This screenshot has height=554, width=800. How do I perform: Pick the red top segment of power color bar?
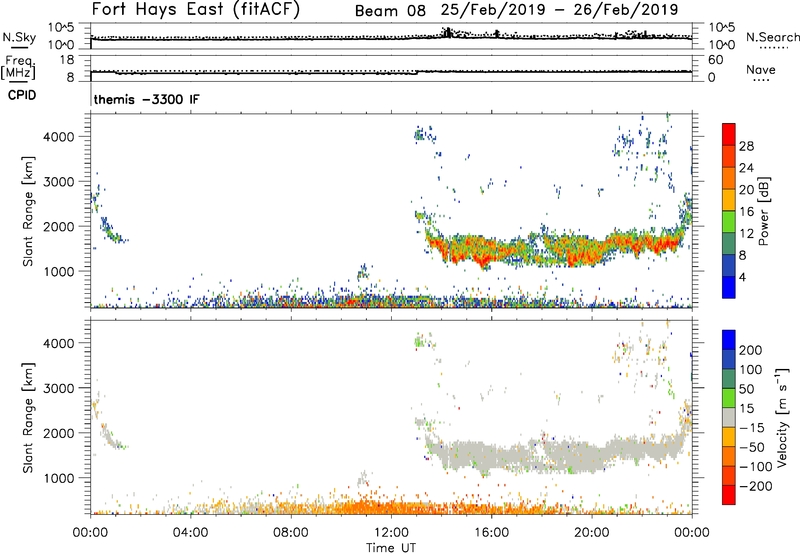coord(729,135)
